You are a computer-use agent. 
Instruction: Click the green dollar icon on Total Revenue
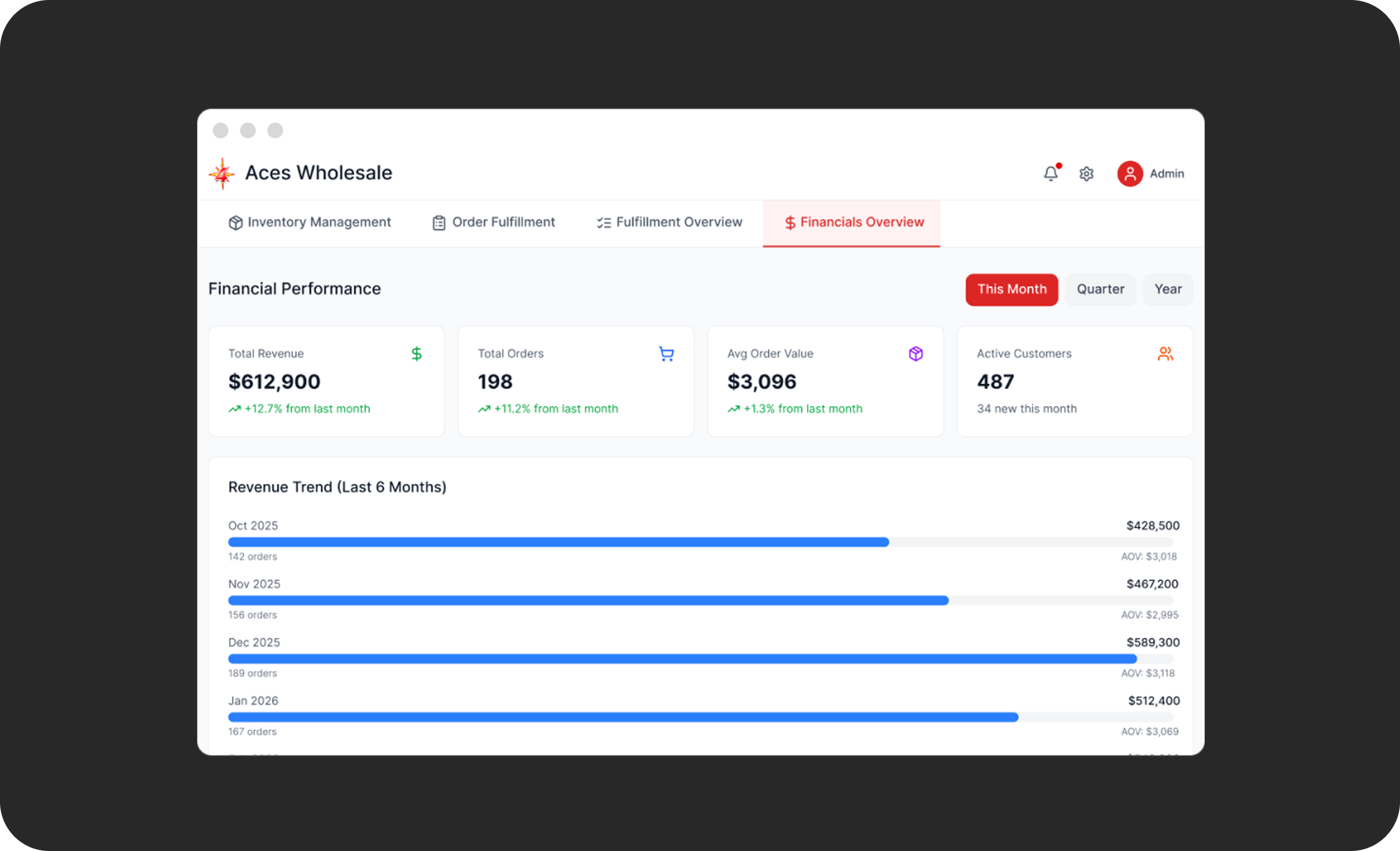tap(416, 354)
